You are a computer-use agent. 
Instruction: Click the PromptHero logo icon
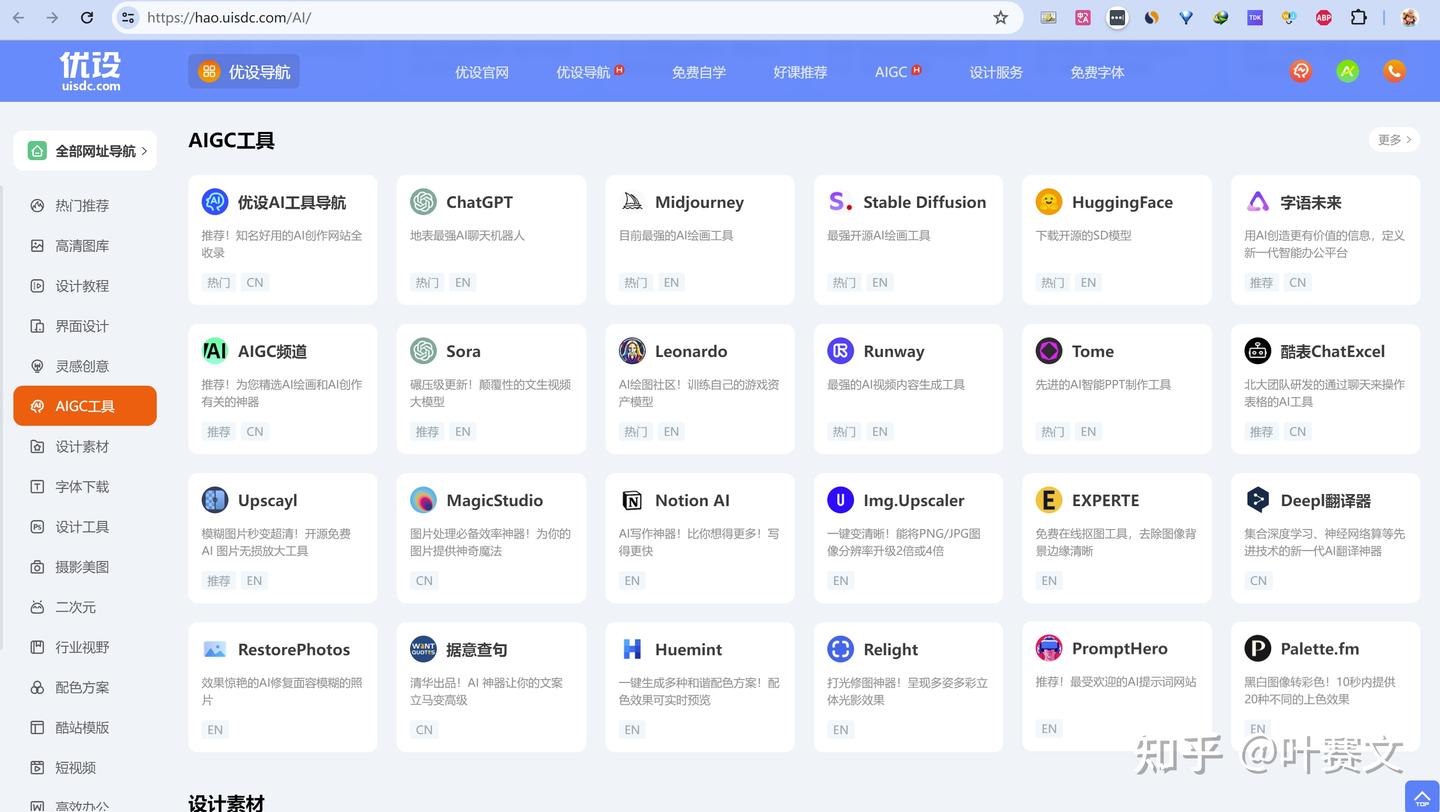point(1049,648)
